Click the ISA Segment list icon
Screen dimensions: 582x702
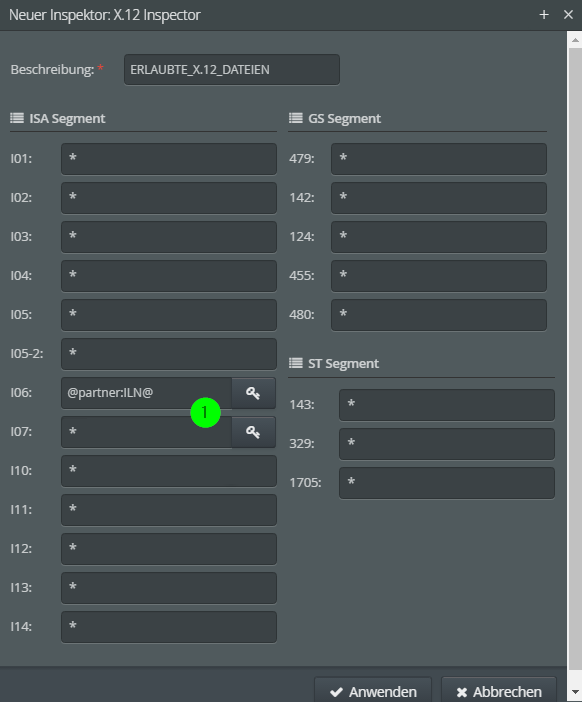tap(17, 118)
